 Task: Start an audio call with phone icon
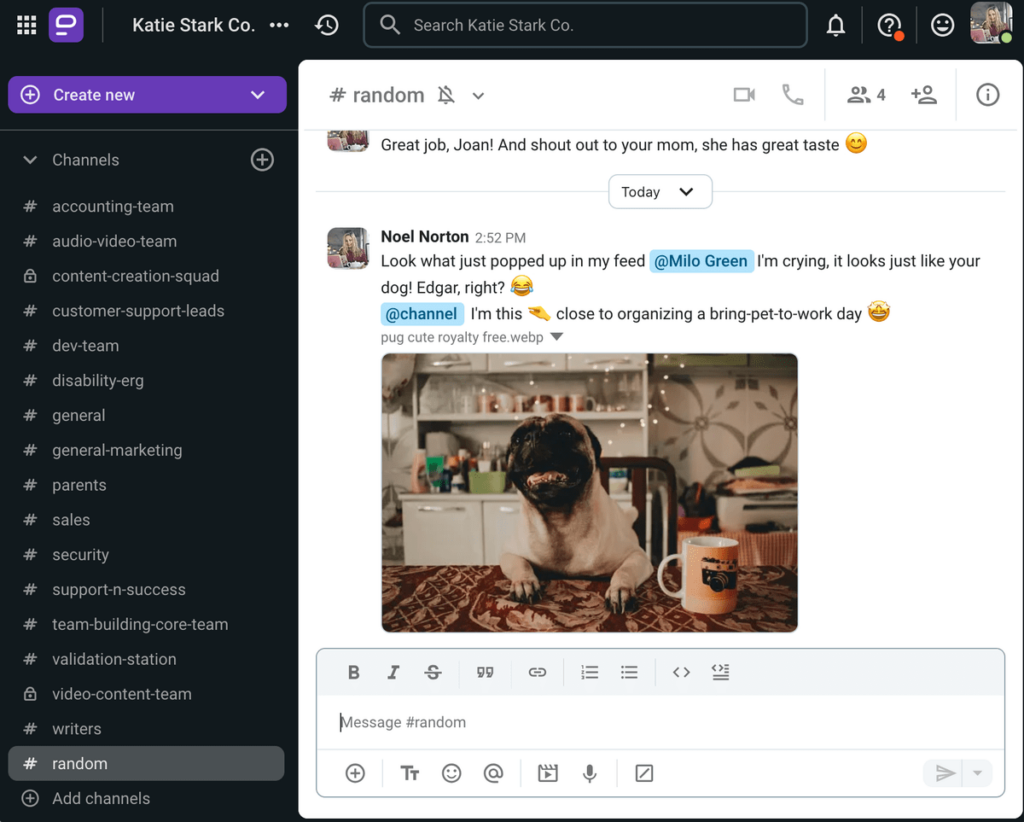793,95
